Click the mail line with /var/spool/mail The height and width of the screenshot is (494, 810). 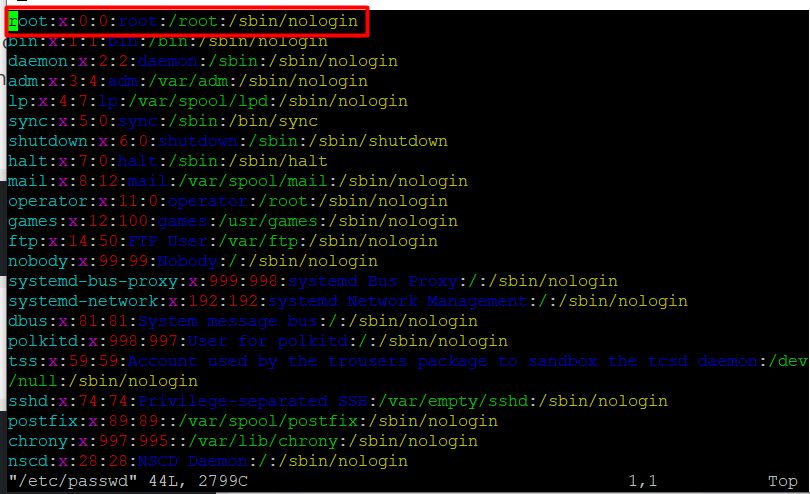[238, 181]
